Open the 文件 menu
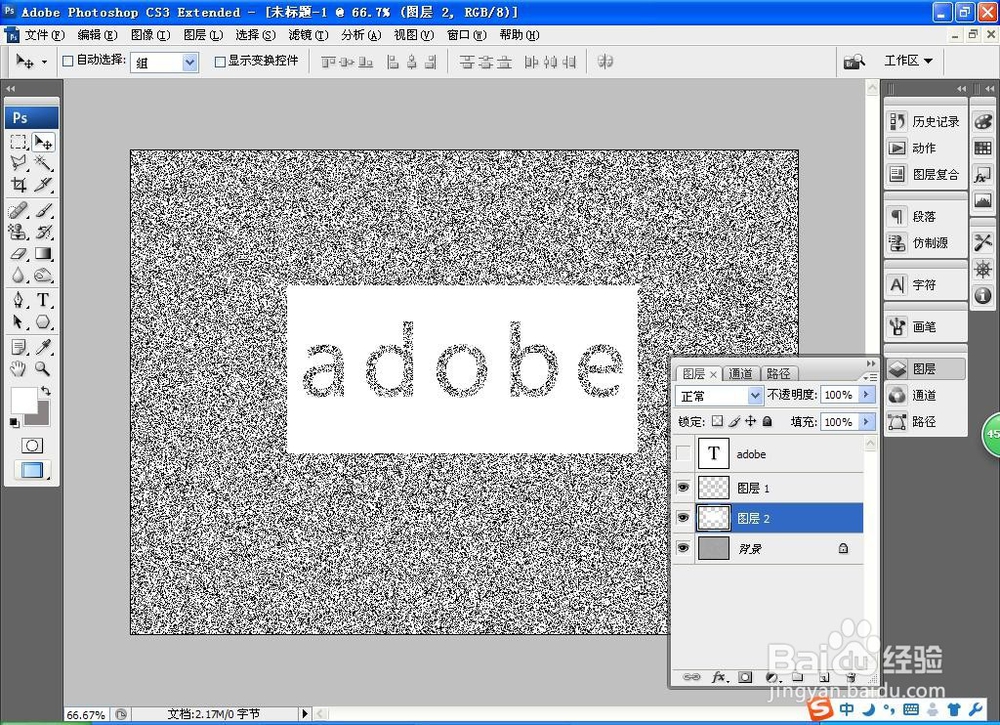1000x725 pixels. click(43, 35)
